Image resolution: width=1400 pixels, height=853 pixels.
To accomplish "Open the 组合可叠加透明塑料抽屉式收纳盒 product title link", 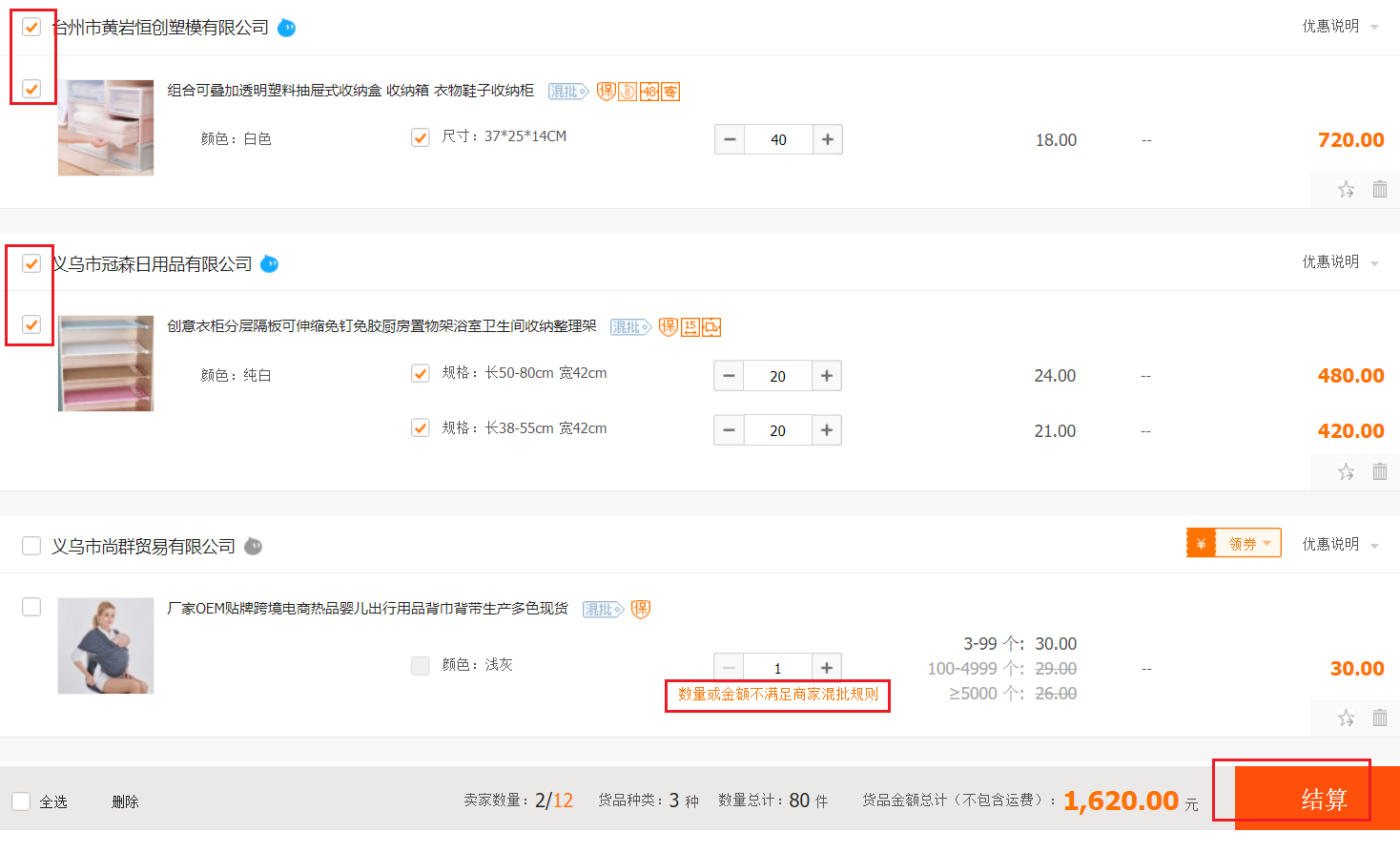I will pos(350,91).
